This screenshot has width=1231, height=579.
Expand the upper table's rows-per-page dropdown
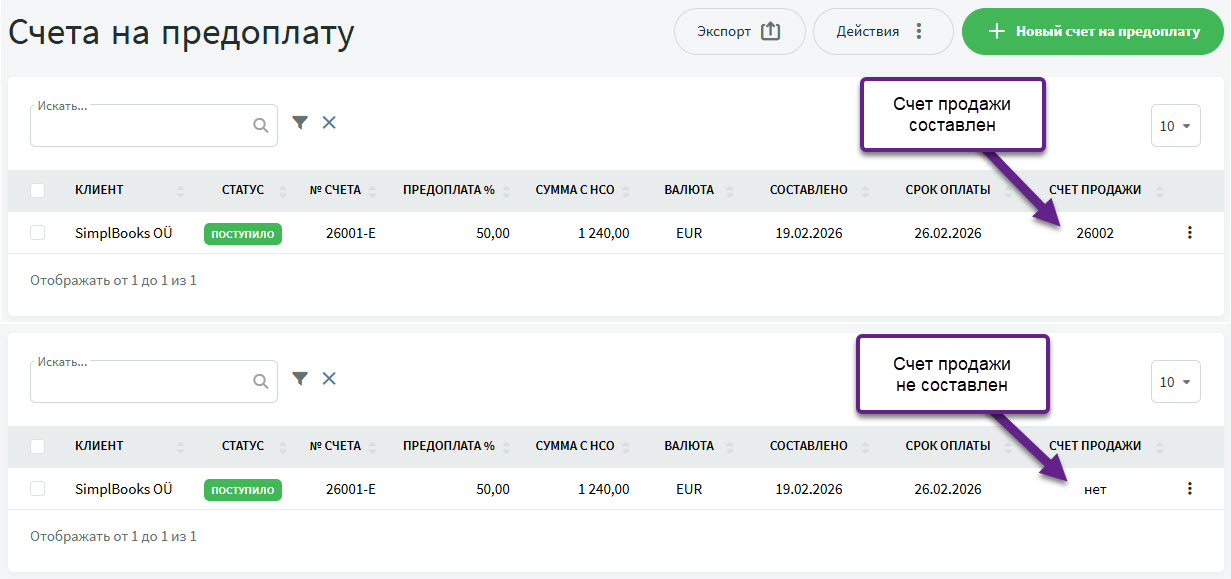click(1175, 126)
